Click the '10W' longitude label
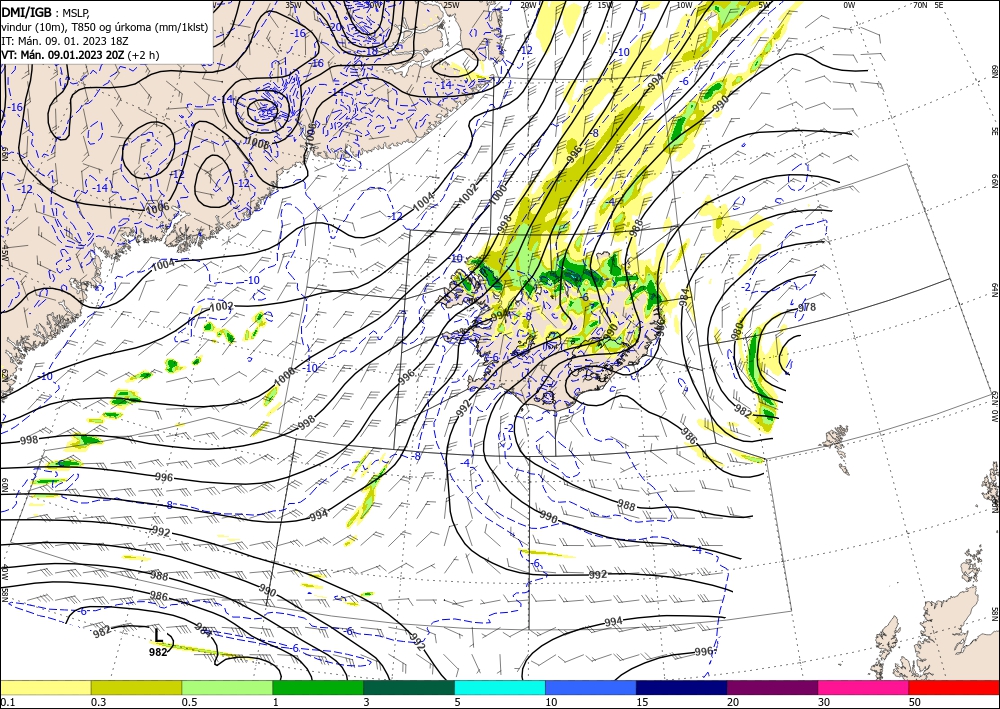This screenshot has height=709, width=1000. point(684,5)
